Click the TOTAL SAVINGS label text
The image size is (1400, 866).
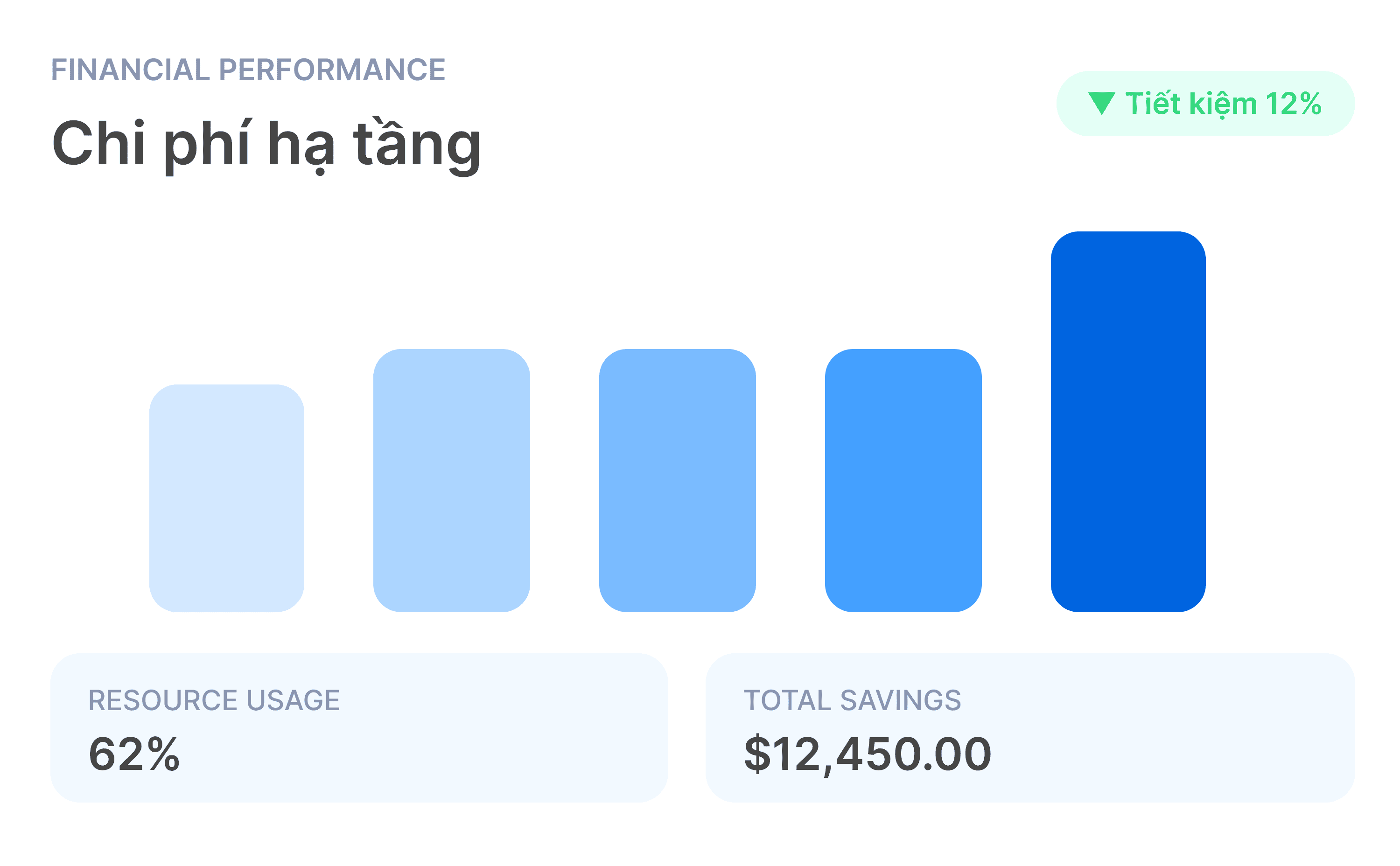click(853, 700)
